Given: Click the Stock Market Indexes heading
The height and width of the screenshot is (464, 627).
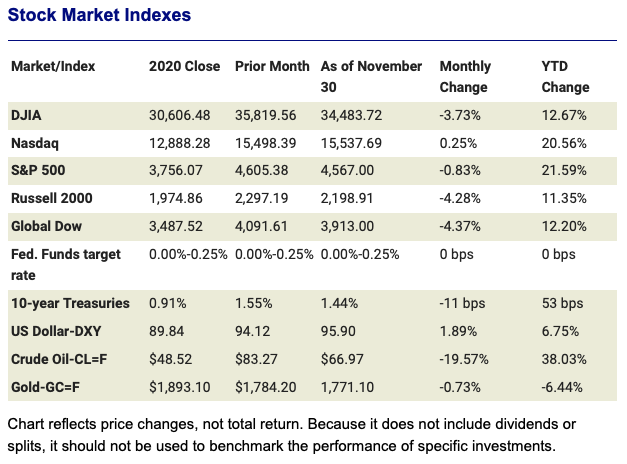Looking at the screenshot, I should coord(99,16).
